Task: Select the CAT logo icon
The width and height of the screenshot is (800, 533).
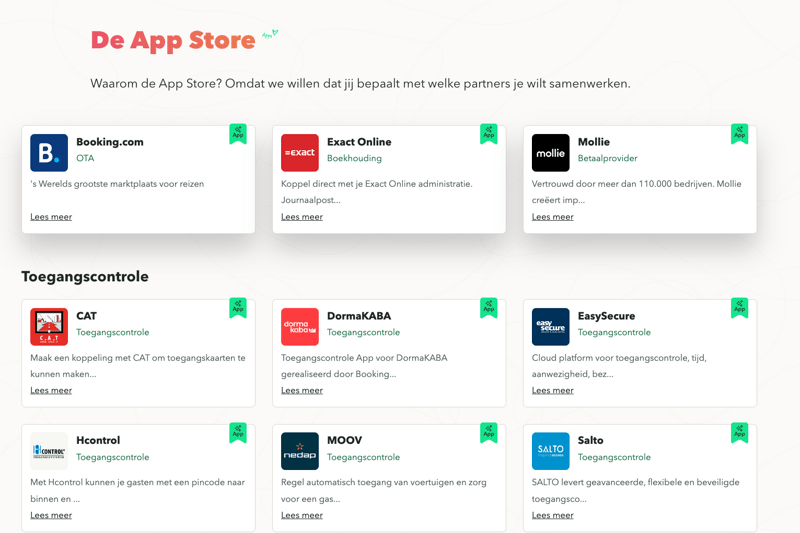Action: pos(49,326)
